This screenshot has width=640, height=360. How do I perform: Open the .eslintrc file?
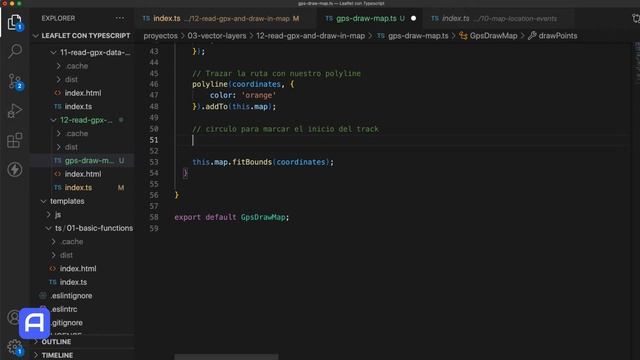[64, 309]
